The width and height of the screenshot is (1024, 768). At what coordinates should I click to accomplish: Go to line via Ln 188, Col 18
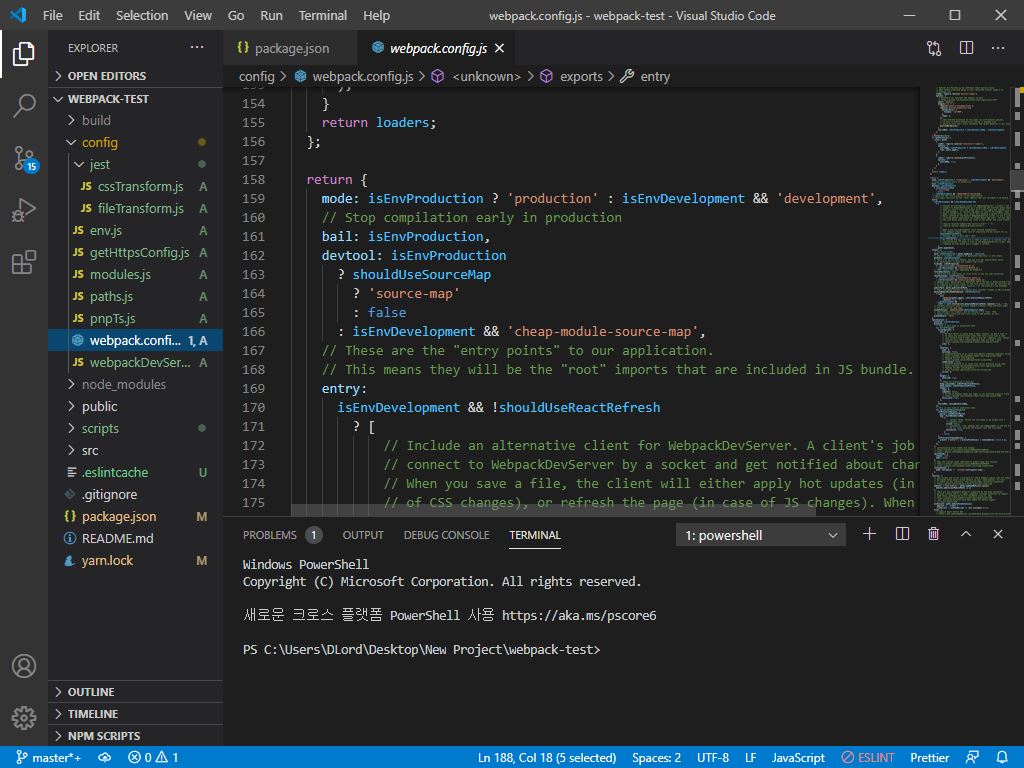(x=547, y=758)
